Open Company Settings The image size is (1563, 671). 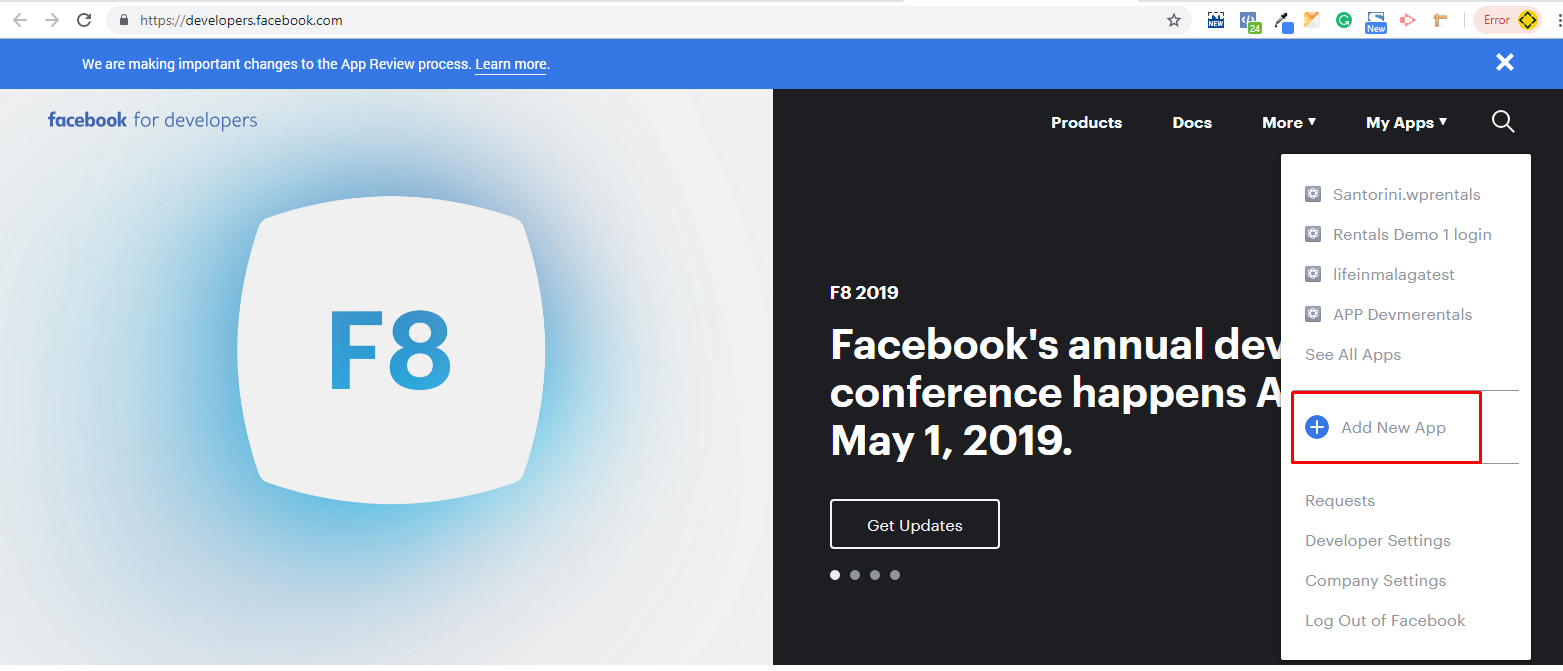point(1375,580)
